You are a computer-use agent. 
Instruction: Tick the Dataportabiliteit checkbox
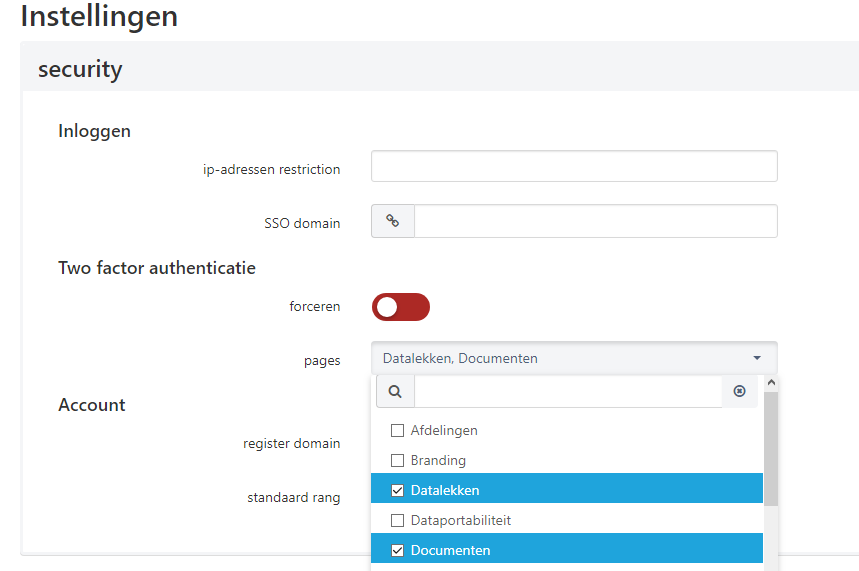pos(398,521)
